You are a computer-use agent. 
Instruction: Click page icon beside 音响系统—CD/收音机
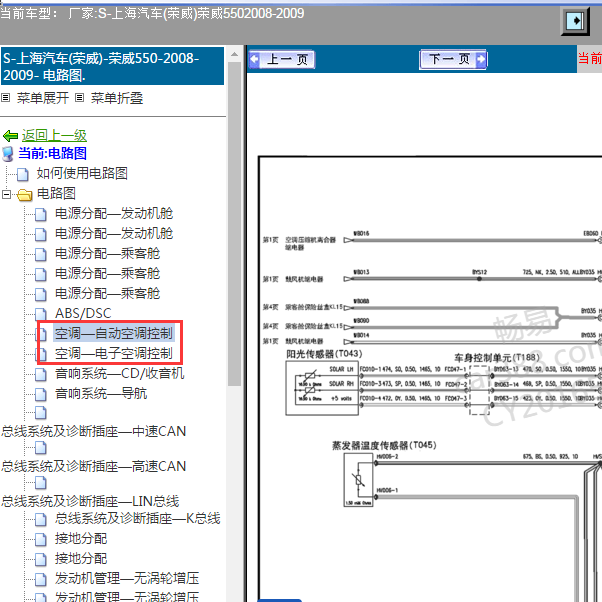pos(41,374)
